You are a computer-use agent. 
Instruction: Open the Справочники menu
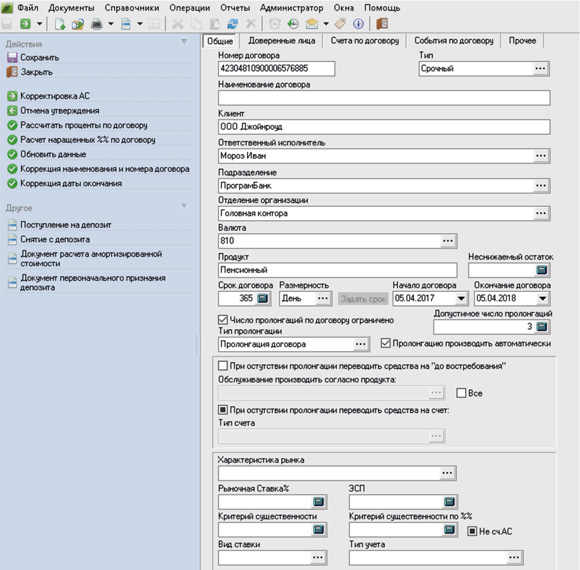(132, 8)
